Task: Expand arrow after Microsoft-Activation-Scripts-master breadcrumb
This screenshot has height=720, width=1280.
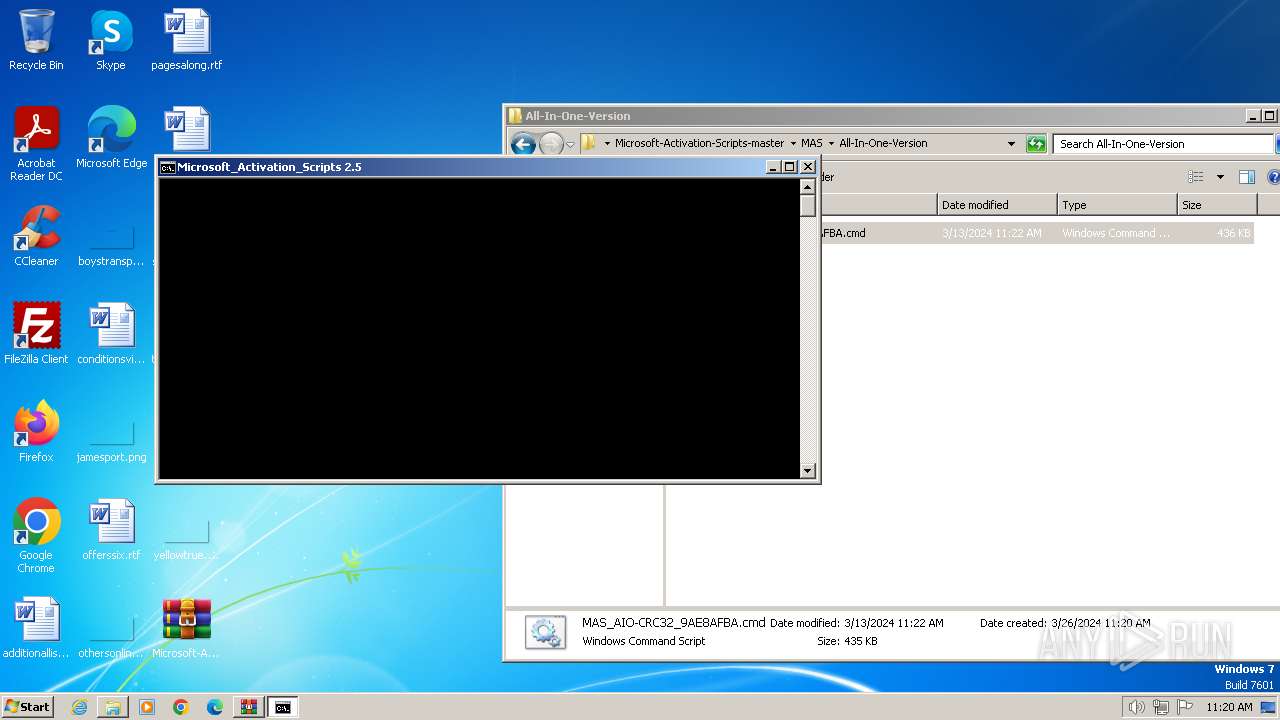Action: 793,143
